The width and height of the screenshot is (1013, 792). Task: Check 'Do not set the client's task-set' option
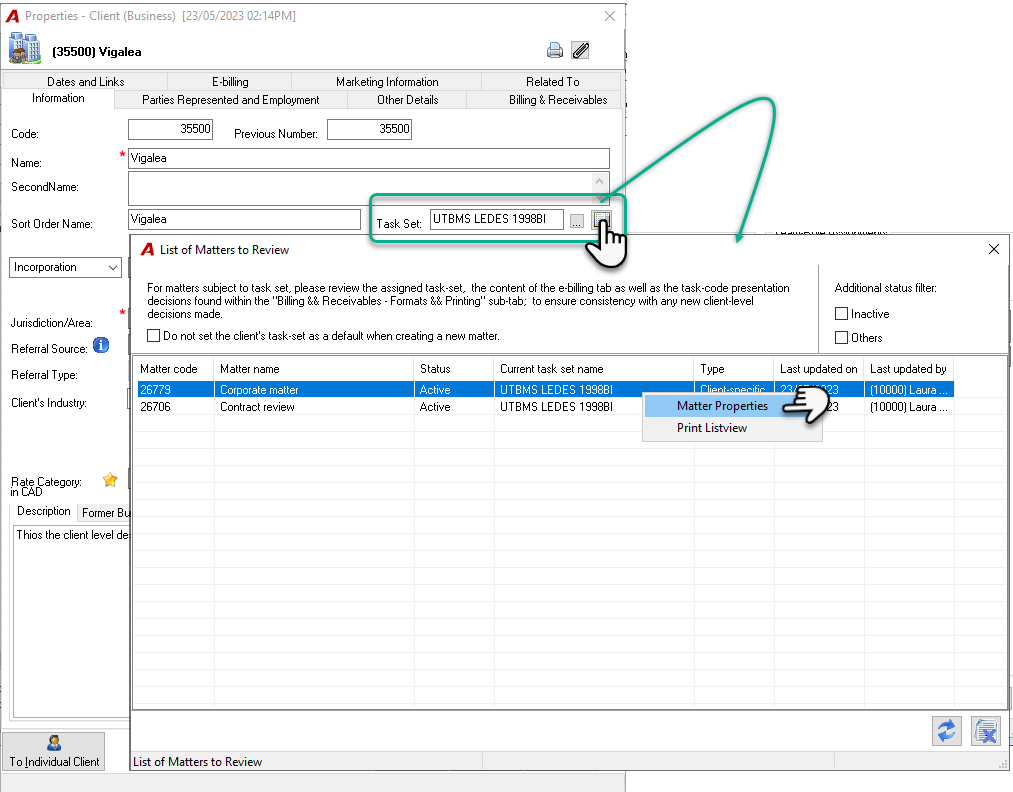(153, 336)
